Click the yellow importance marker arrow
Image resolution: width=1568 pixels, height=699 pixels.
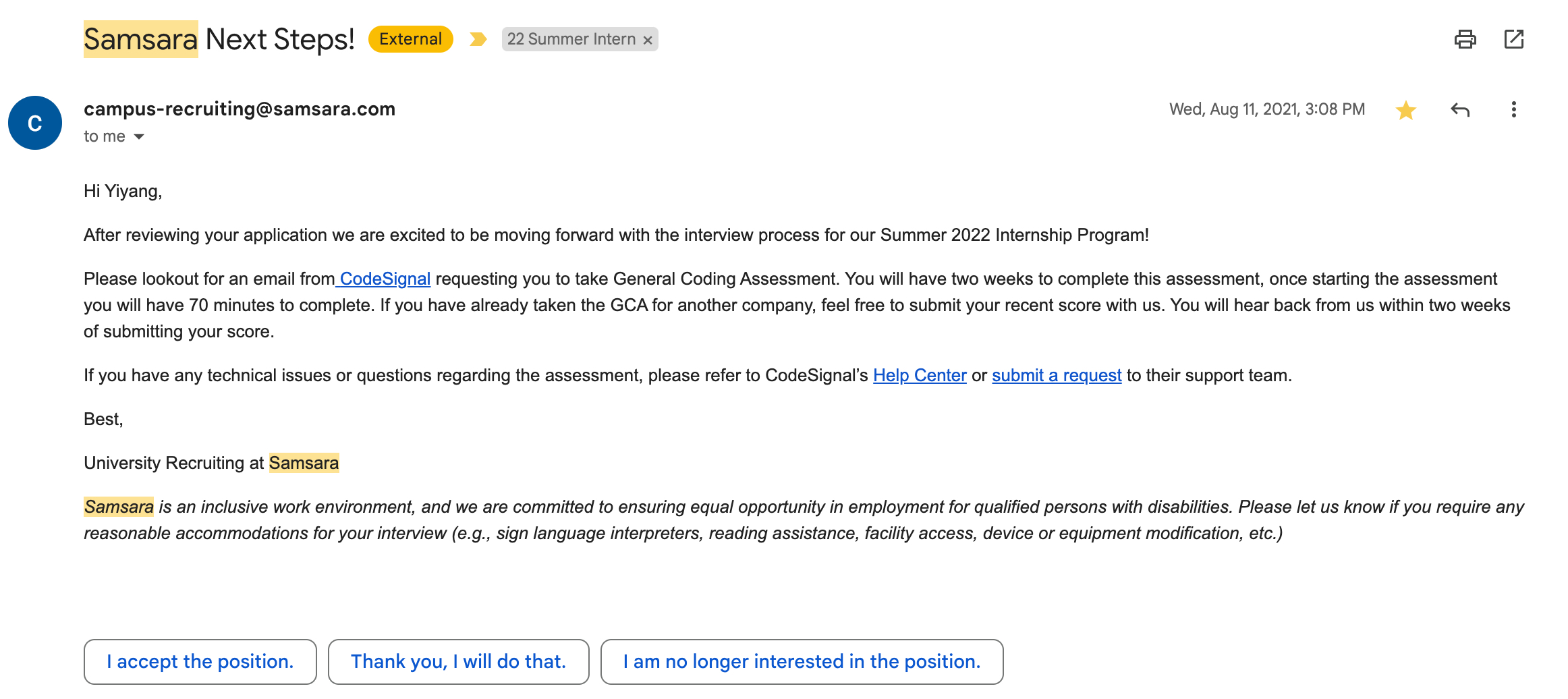pyautogui.click(x=478, y=39)
